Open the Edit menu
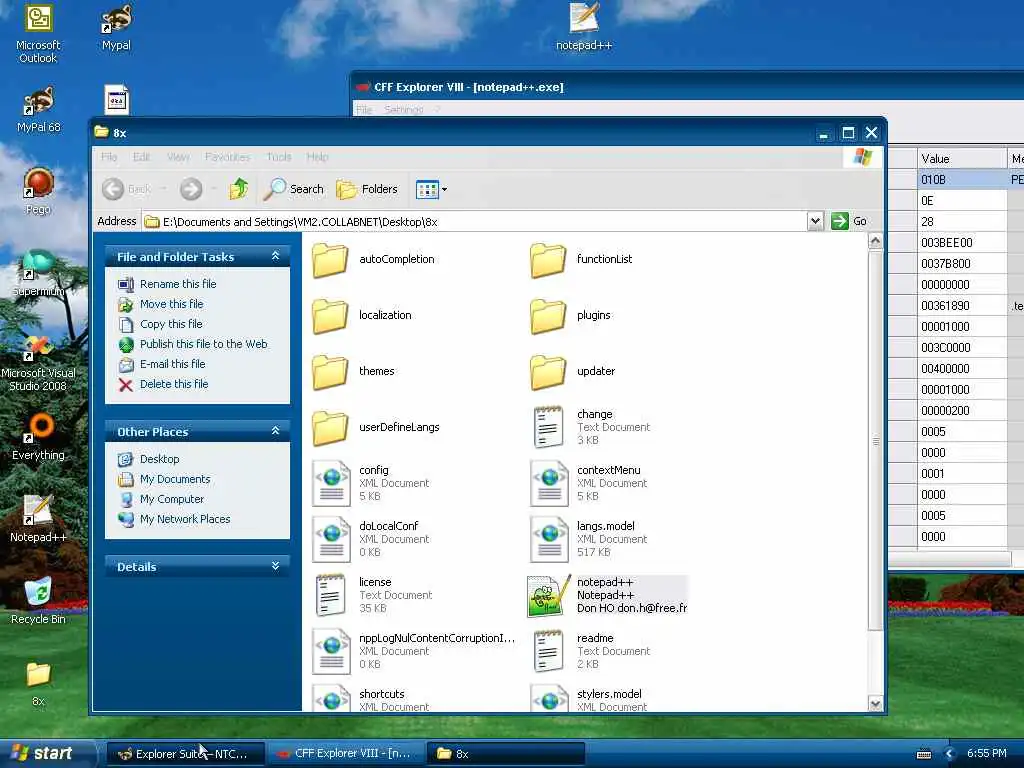 (141, 157)
